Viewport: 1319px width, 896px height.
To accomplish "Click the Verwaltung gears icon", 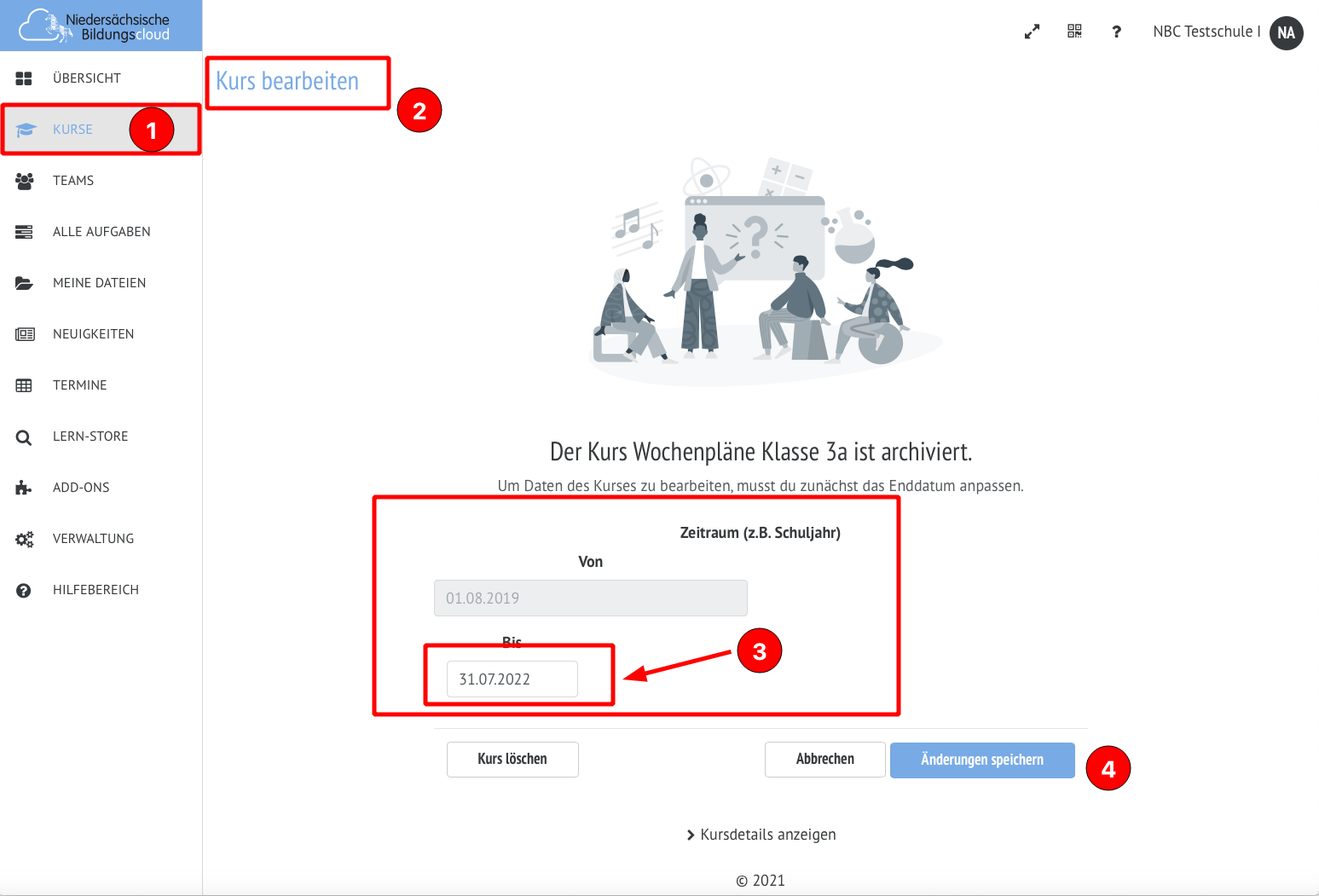I will pos(24,539).
